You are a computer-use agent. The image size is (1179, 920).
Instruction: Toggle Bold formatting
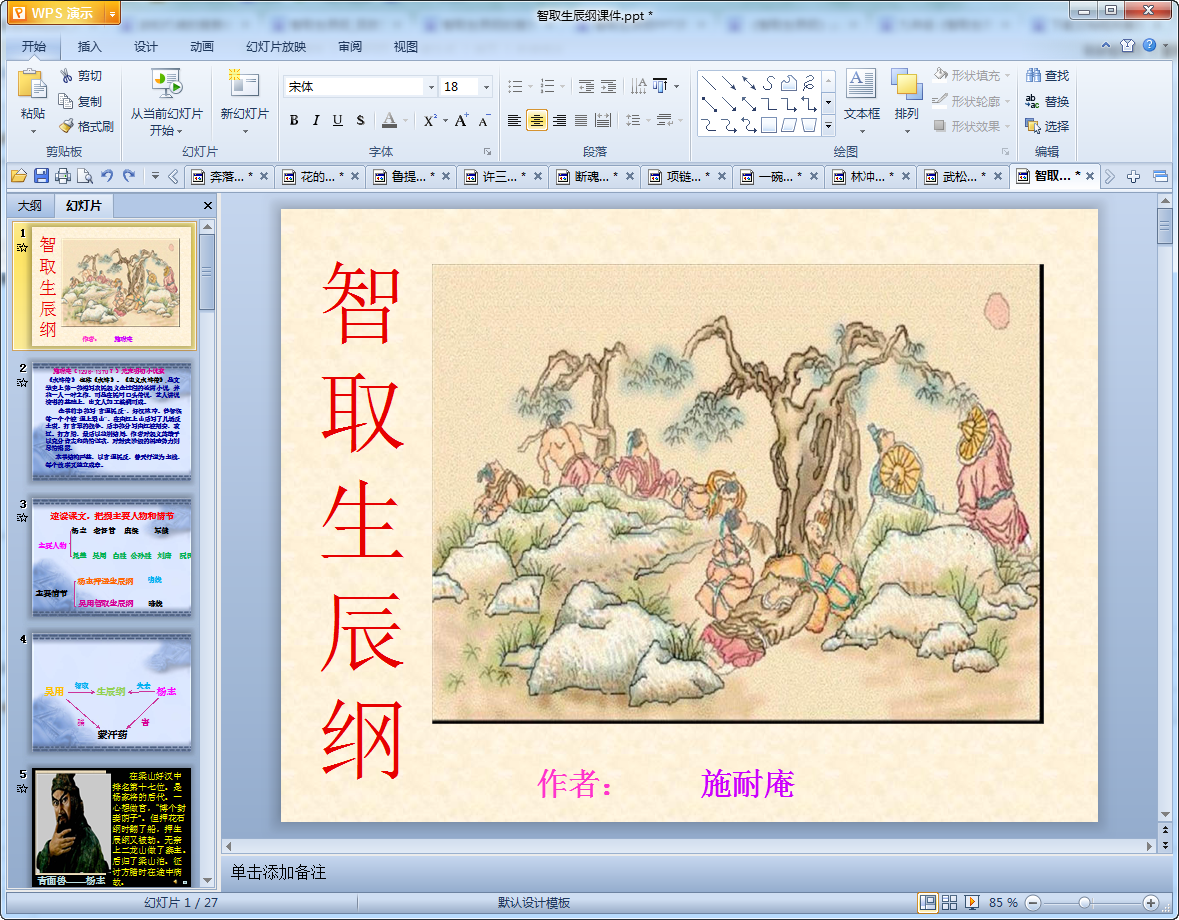click(x=294, y=120)
